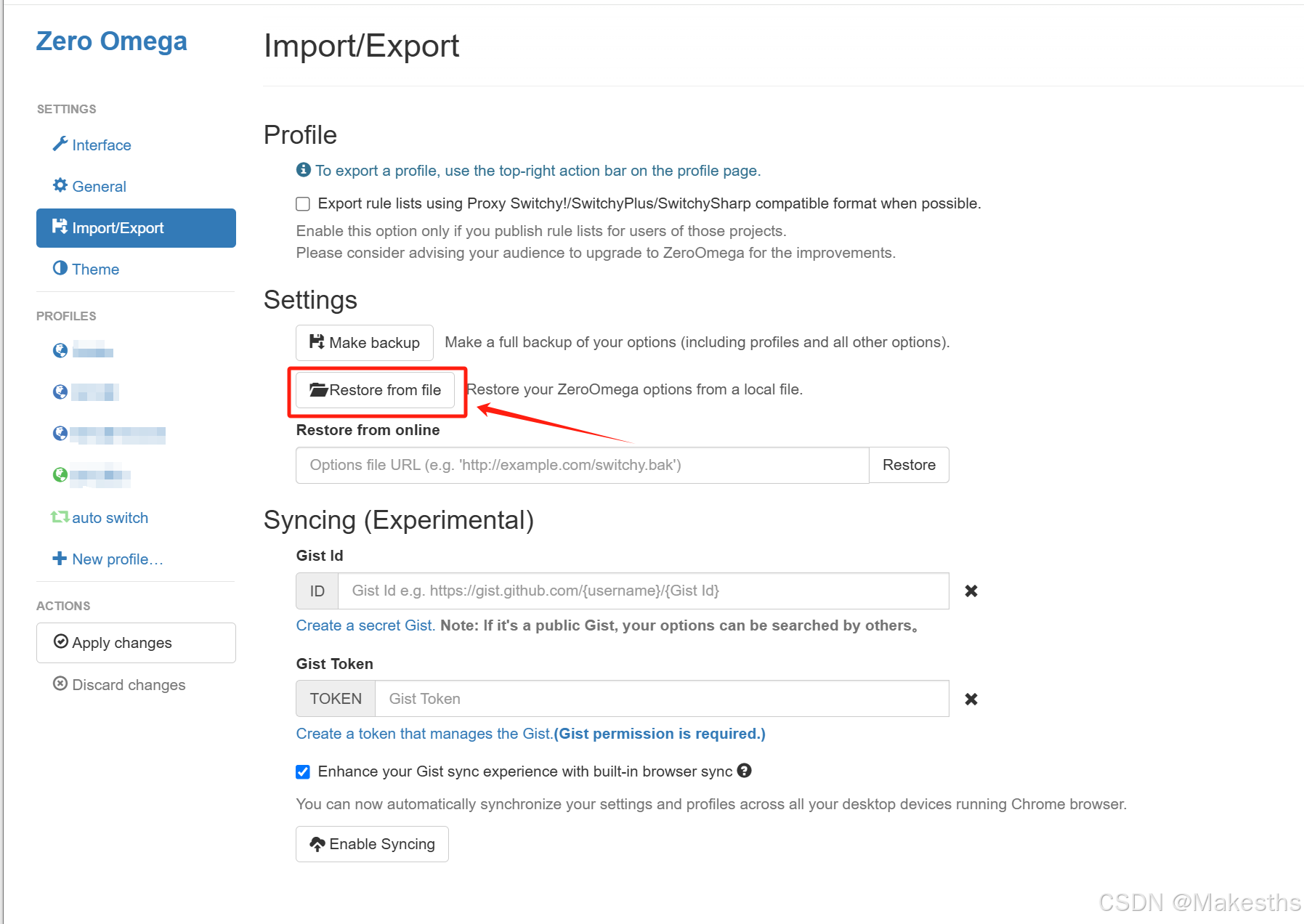Viewport: 1304px width, 924px height.
Task: Click the floppy icon on Import/Export item
Action: pos(60,227)
